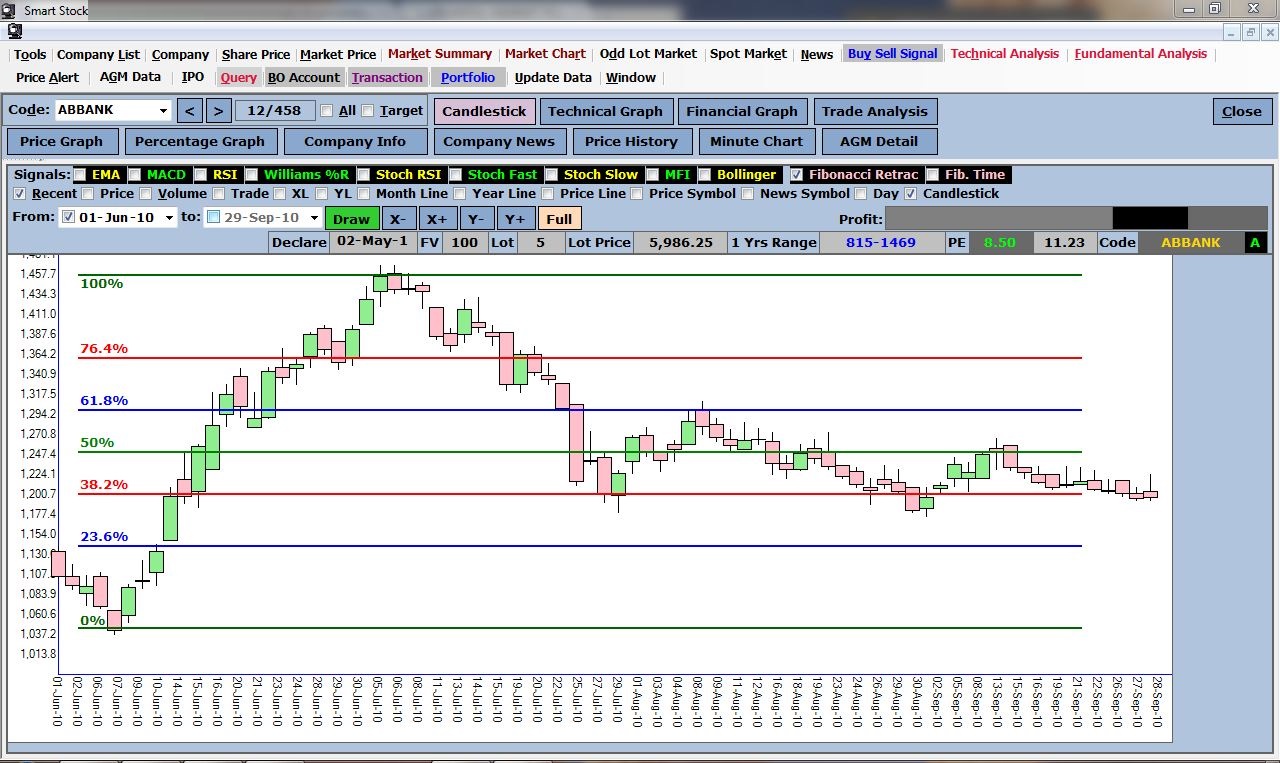This screenshot has height=763, width=1280.
Task: Open the Company List menu
Action: [98, 54]
